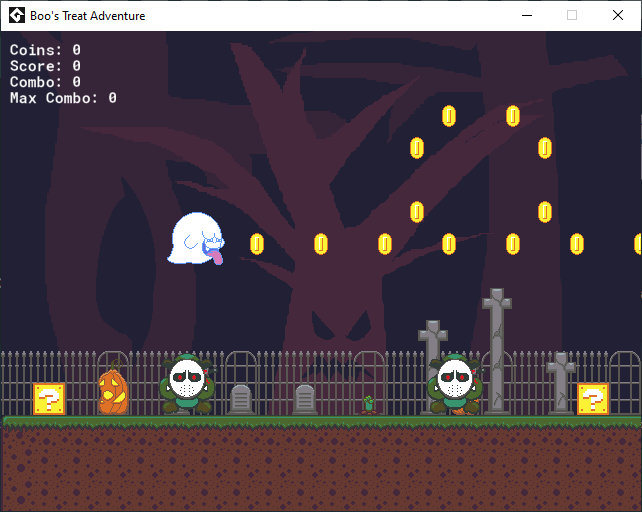
Task: Click the jack-o'-lantern pumpkin
Action: coord(113,392)
